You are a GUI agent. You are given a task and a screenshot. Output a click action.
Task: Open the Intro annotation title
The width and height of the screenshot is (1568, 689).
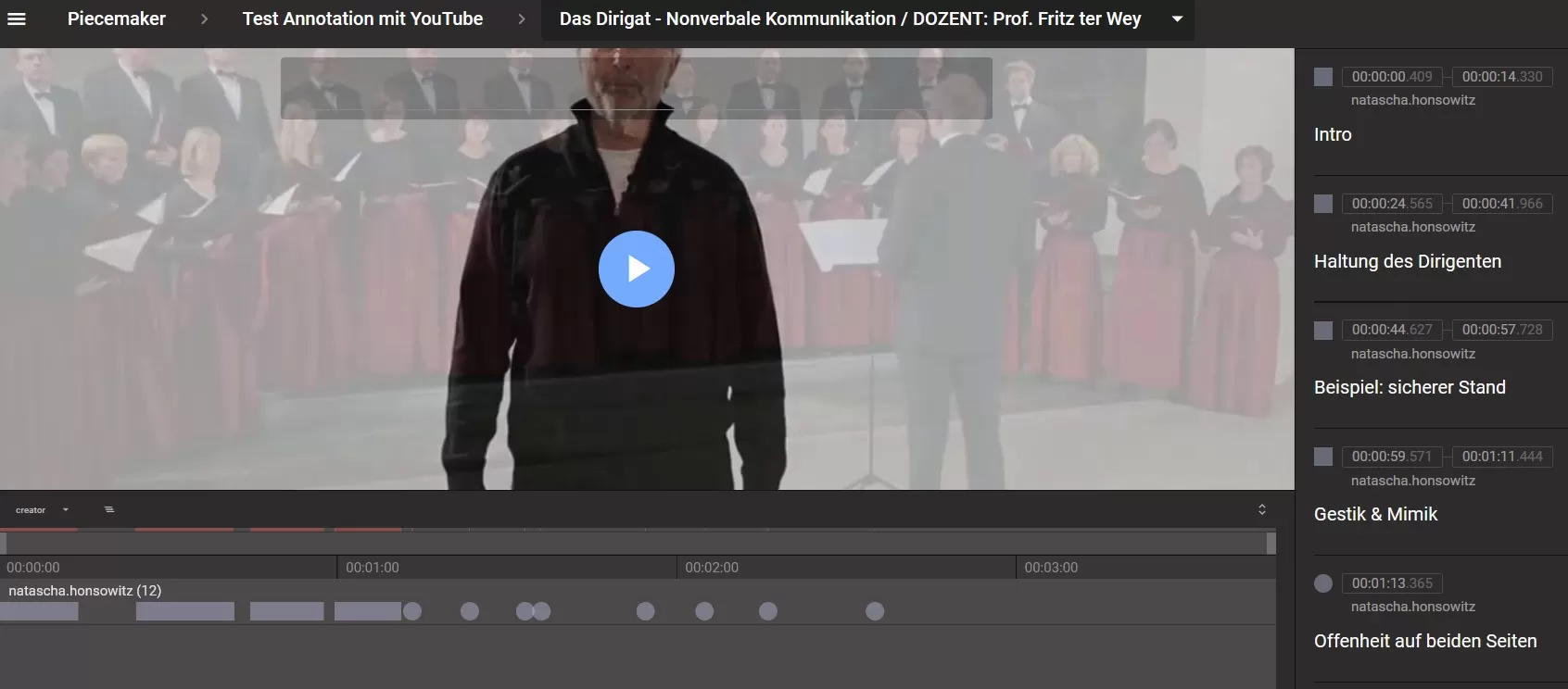tap(1333, 134)
